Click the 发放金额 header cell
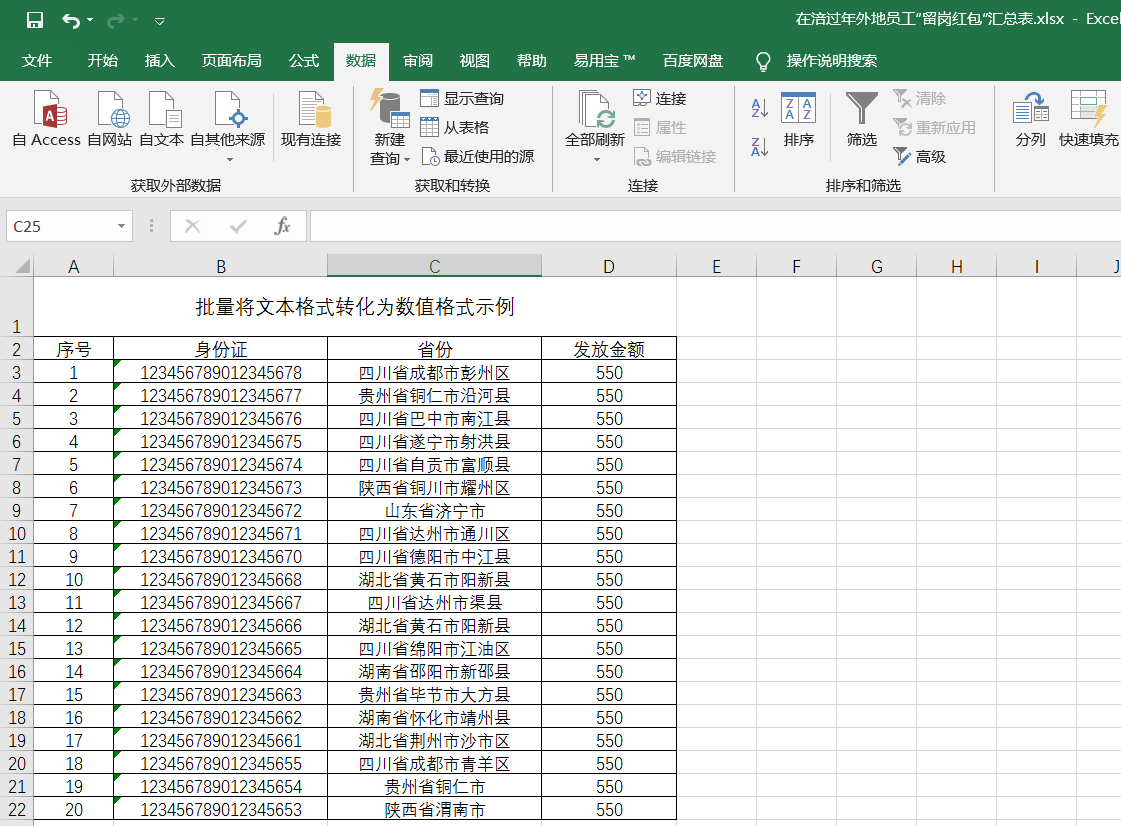Viewport: 1121px width, 826px height. pos(608,349)
